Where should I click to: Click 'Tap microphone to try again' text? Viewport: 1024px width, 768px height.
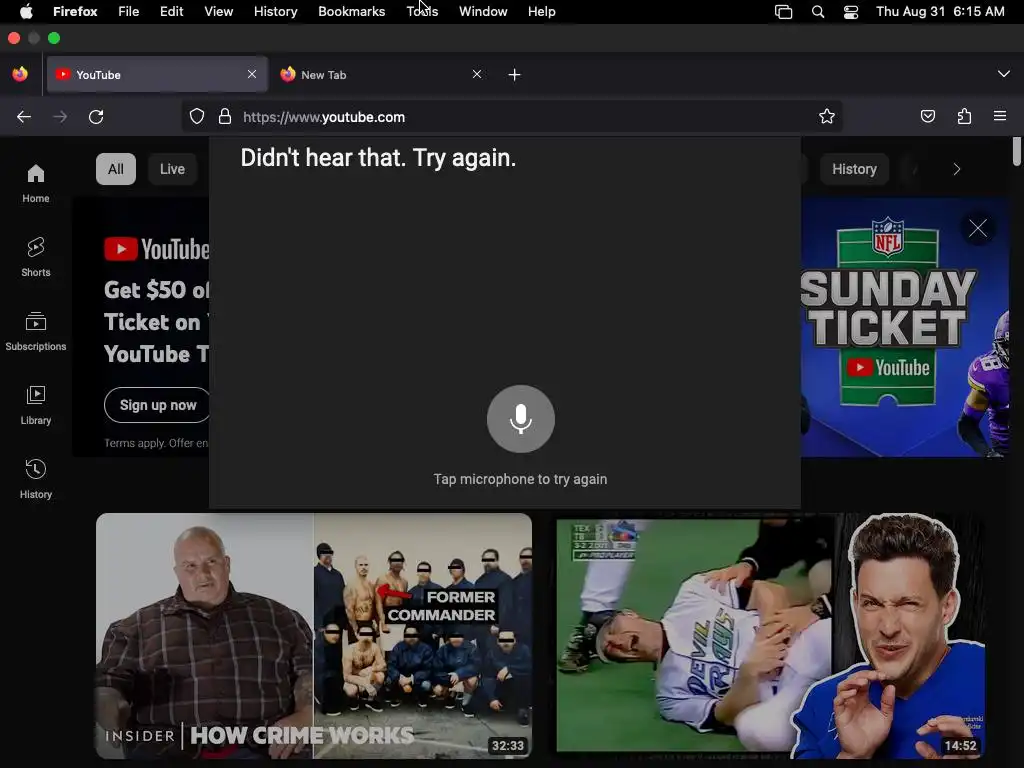point(520,479)
